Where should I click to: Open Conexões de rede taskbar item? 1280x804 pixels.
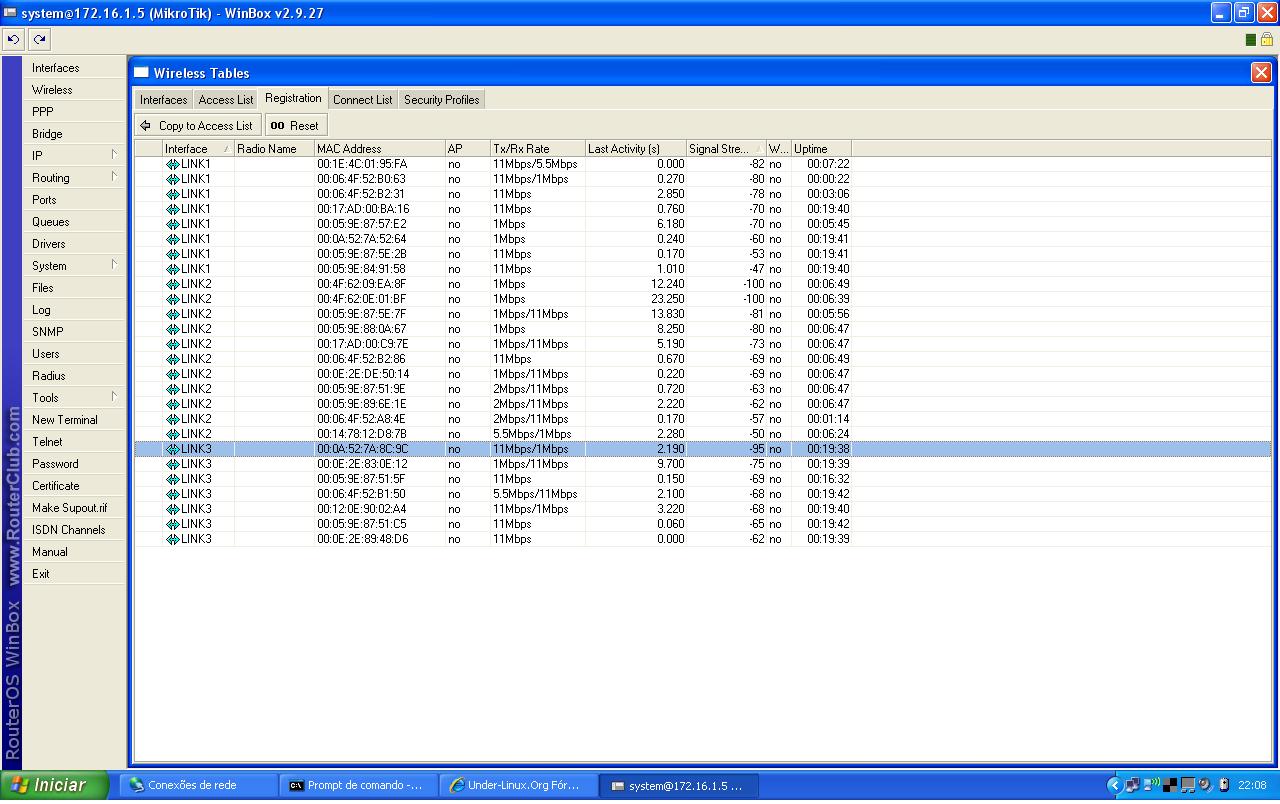pos(199,786)
